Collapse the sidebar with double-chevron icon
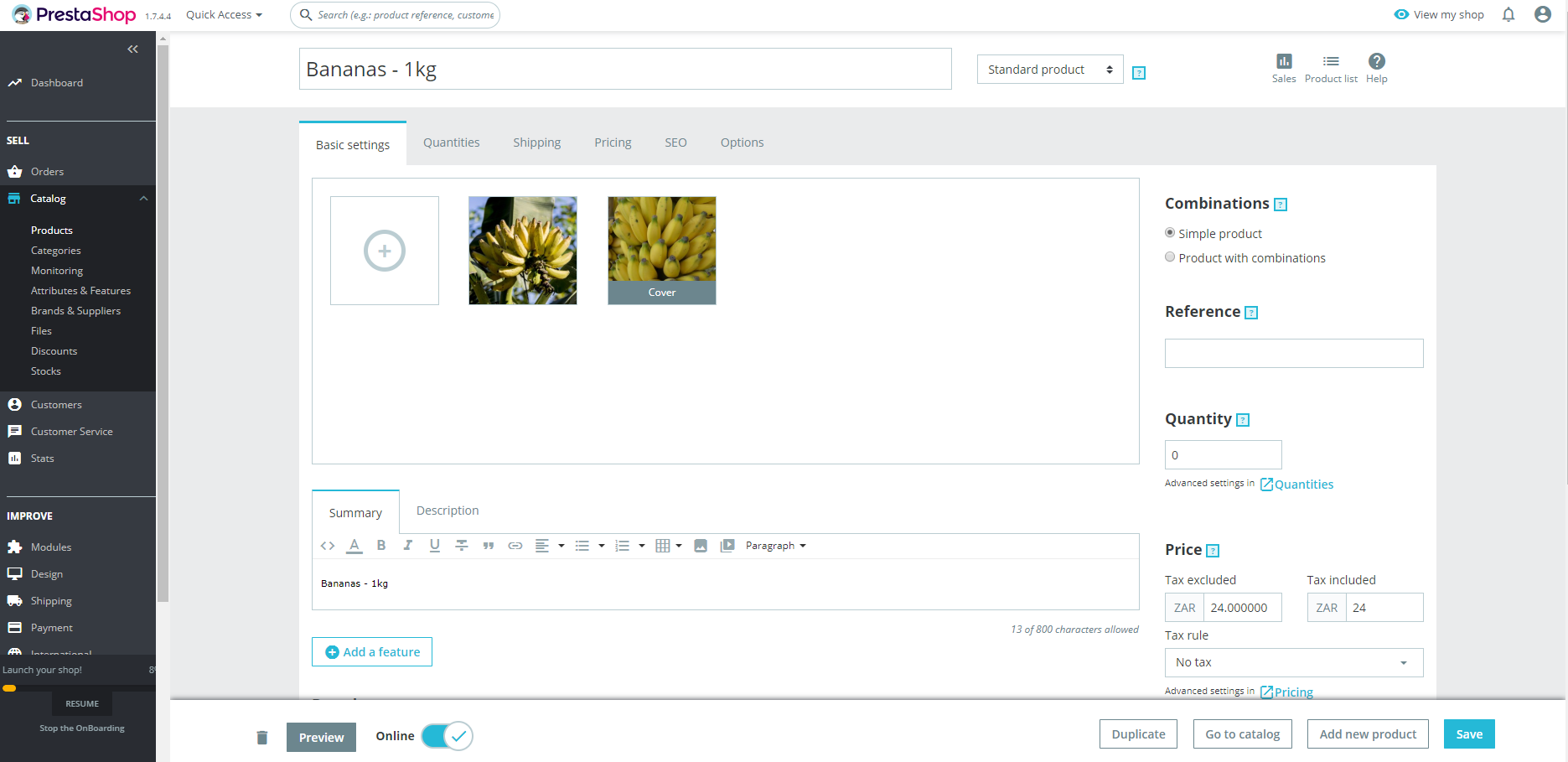The height and width of the screenshot is (762, 1568). [132, 49]
